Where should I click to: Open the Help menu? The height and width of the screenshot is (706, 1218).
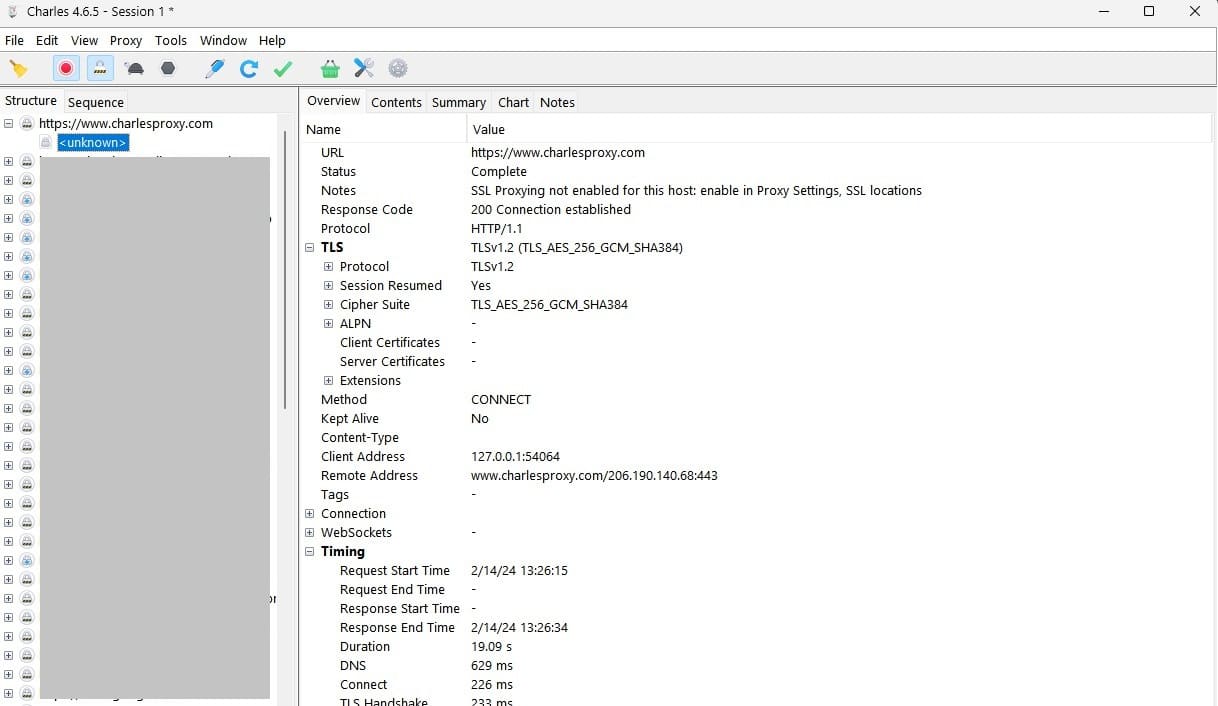tap(272, 41)
